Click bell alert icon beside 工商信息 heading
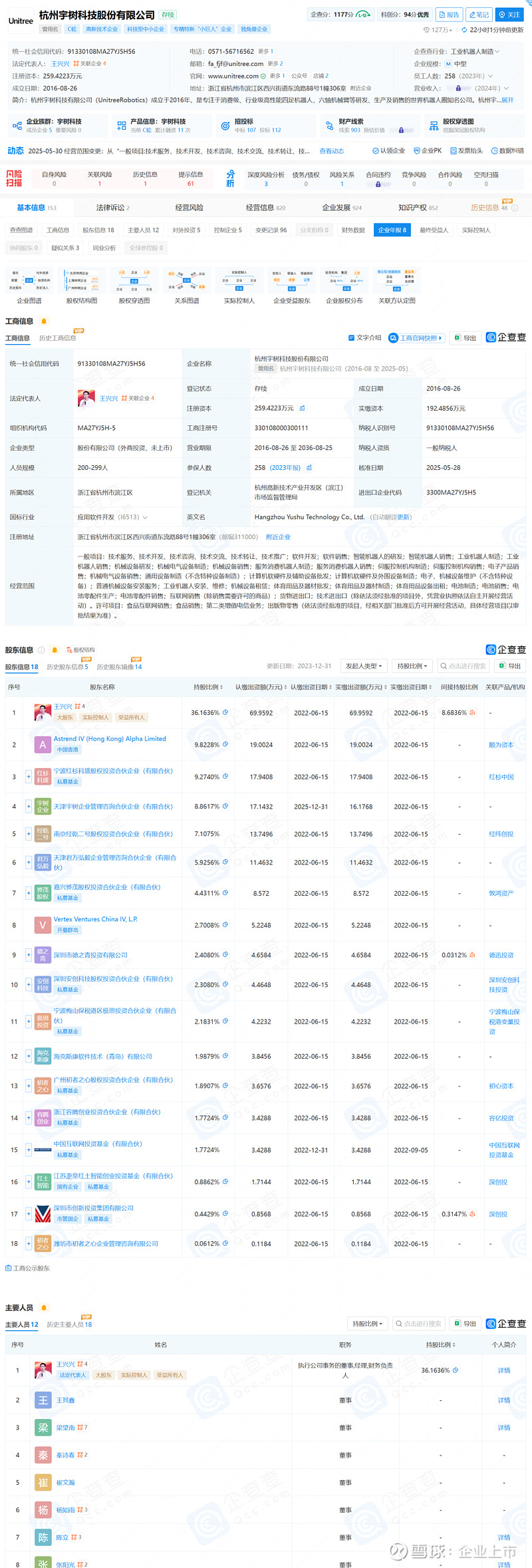The height and width of the screenshot is (1568, 532). (x=44, y=321)
